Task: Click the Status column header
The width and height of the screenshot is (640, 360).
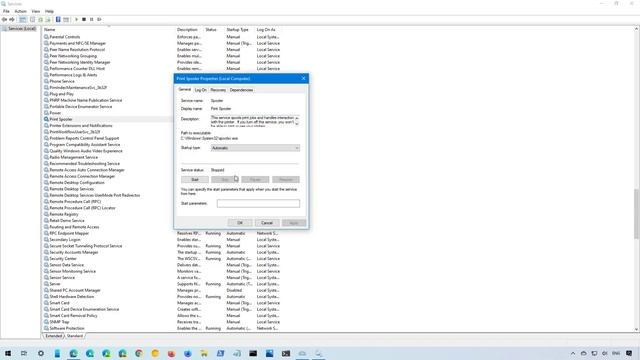Action: (211, 30)
